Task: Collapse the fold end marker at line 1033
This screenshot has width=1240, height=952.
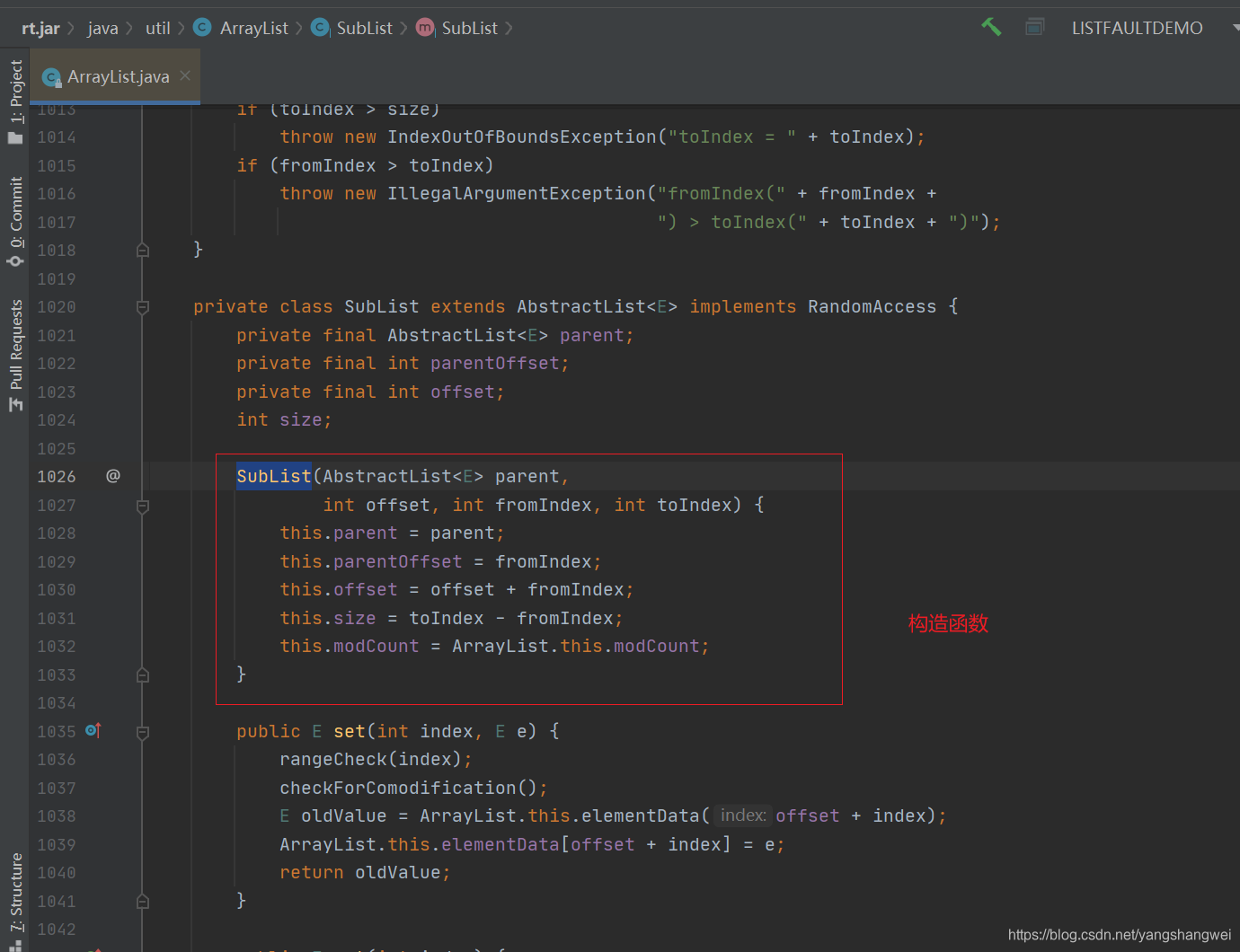Action: coord(143,674)
